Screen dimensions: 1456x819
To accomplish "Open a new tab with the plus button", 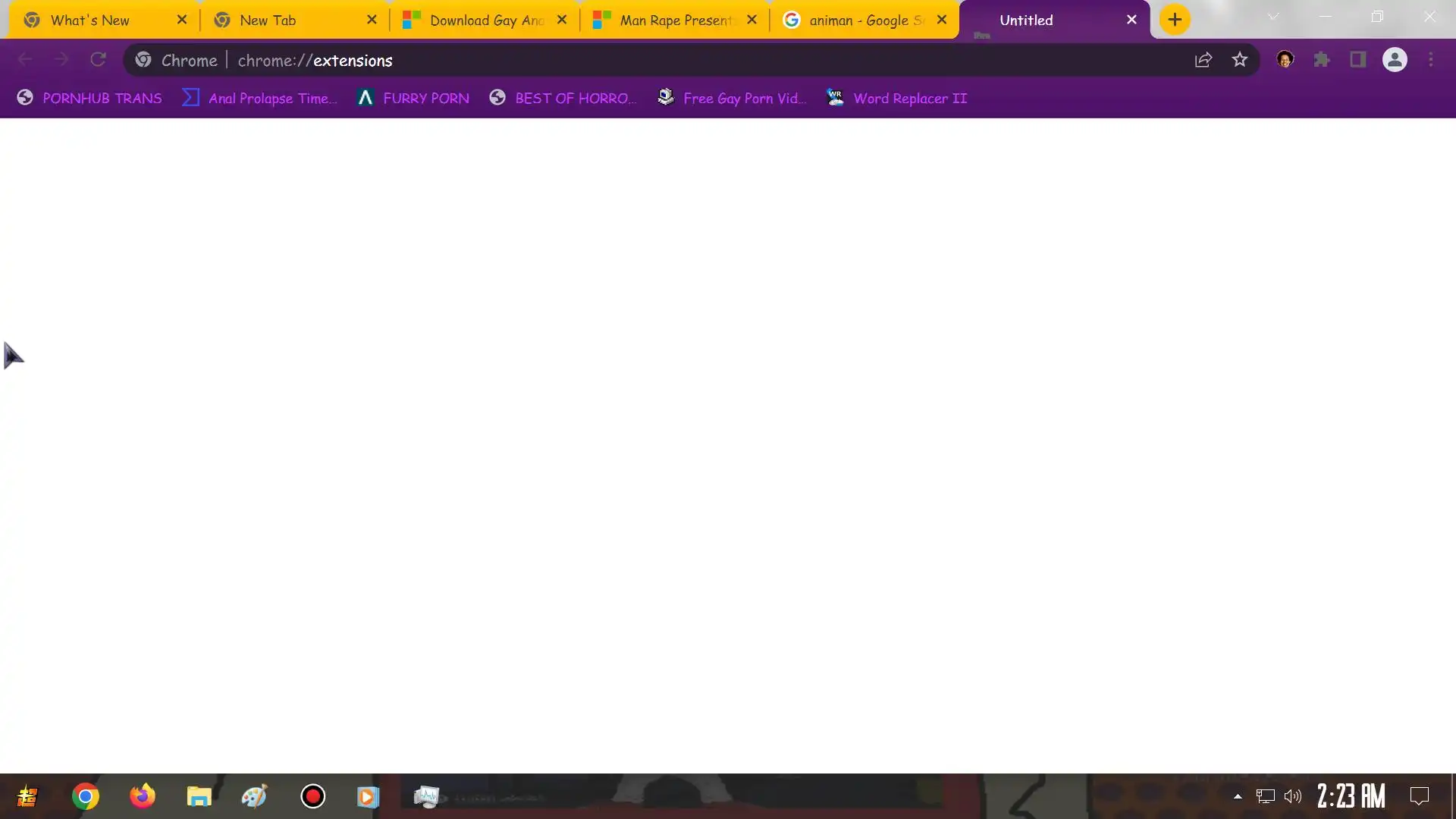I will (x=1175, y=20).
